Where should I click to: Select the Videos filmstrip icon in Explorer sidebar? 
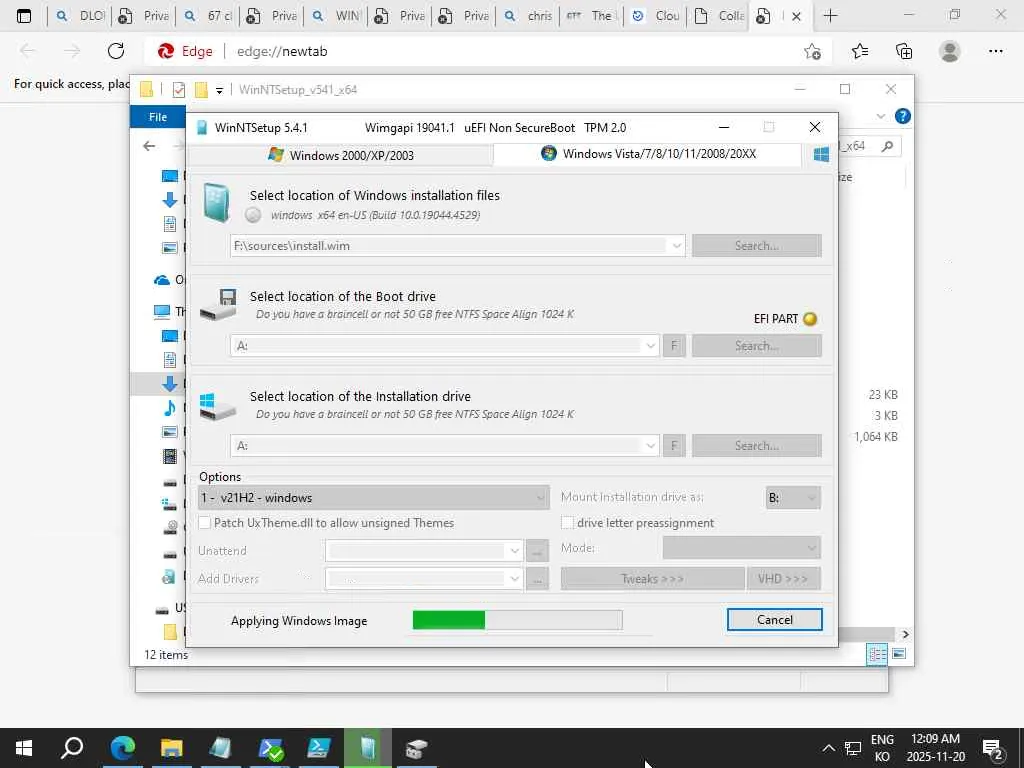170,456
